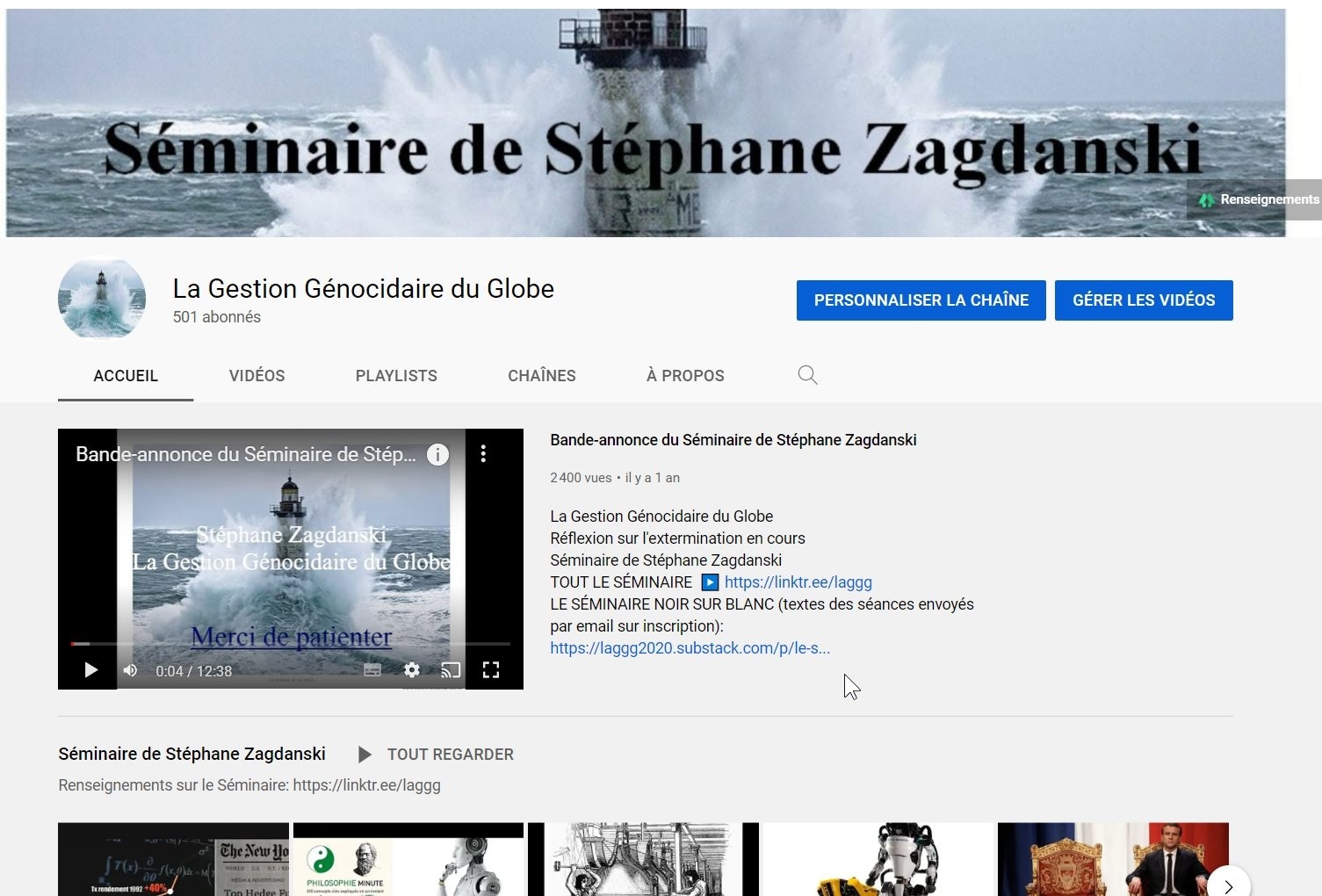This screenshot has height=896, width=1322.
Task: Open the channel search icon
Action: click(x=807, y=375)
